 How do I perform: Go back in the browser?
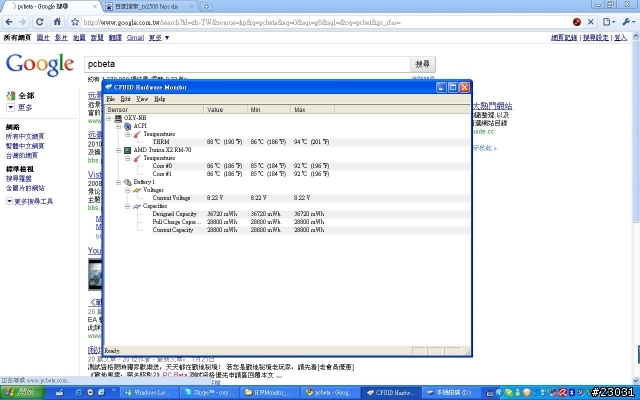click(9, 22)
